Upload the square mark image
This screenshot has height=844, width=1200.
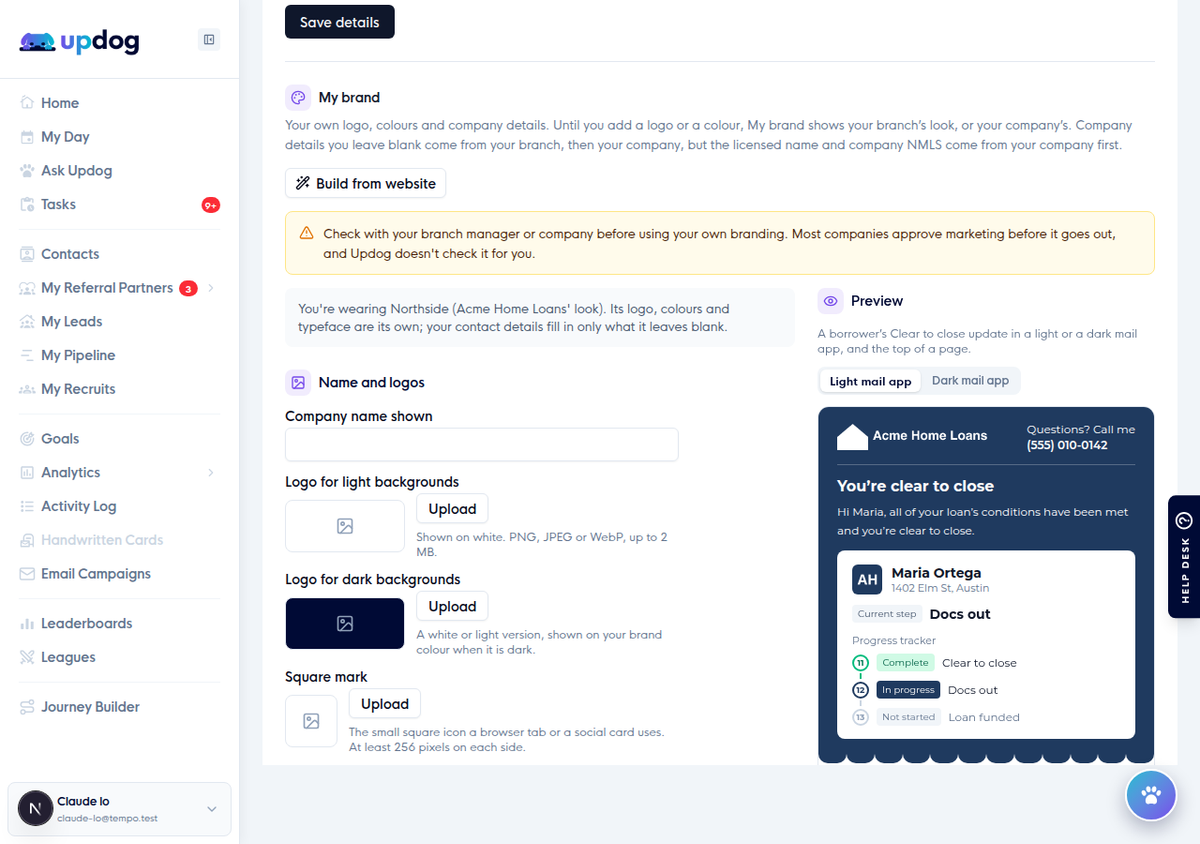[x=385, y=704]
